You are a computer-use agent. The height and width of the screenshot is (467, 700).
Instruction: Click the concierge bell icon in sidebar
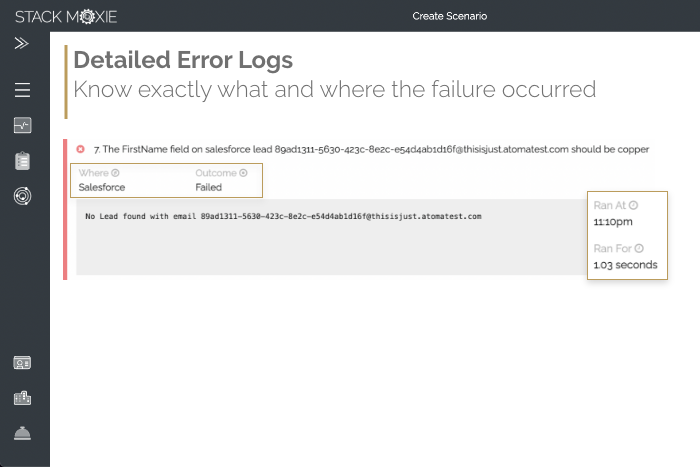(x=22, y=433)
